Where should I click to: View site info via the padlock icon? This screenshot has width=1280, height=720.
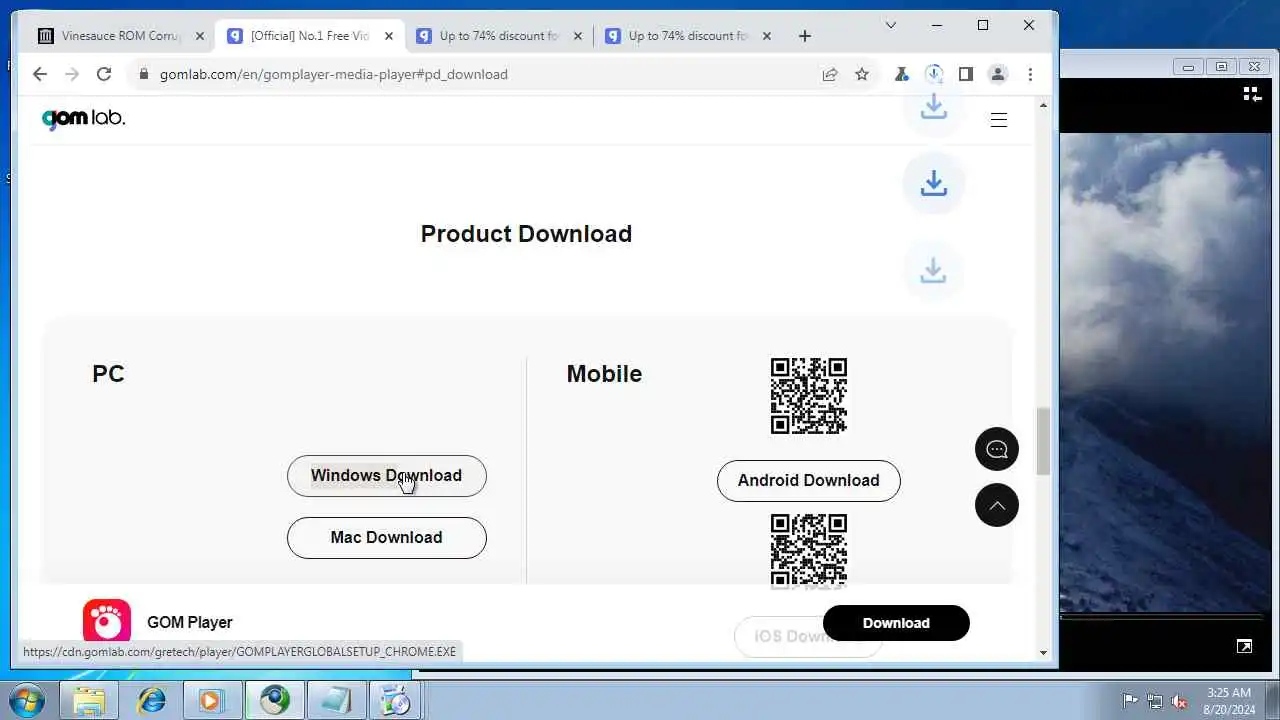144,74
